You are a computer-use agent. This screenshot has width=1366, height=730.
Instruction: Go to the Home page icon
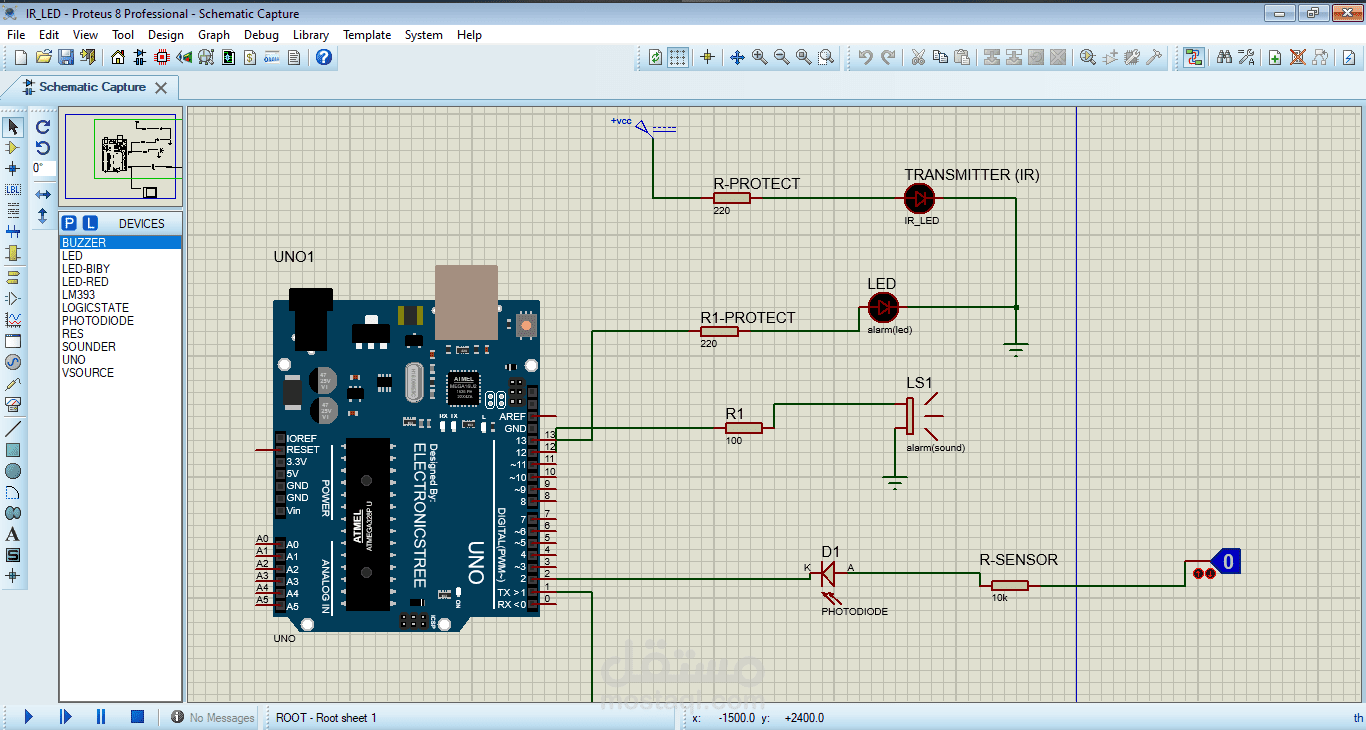119,57
